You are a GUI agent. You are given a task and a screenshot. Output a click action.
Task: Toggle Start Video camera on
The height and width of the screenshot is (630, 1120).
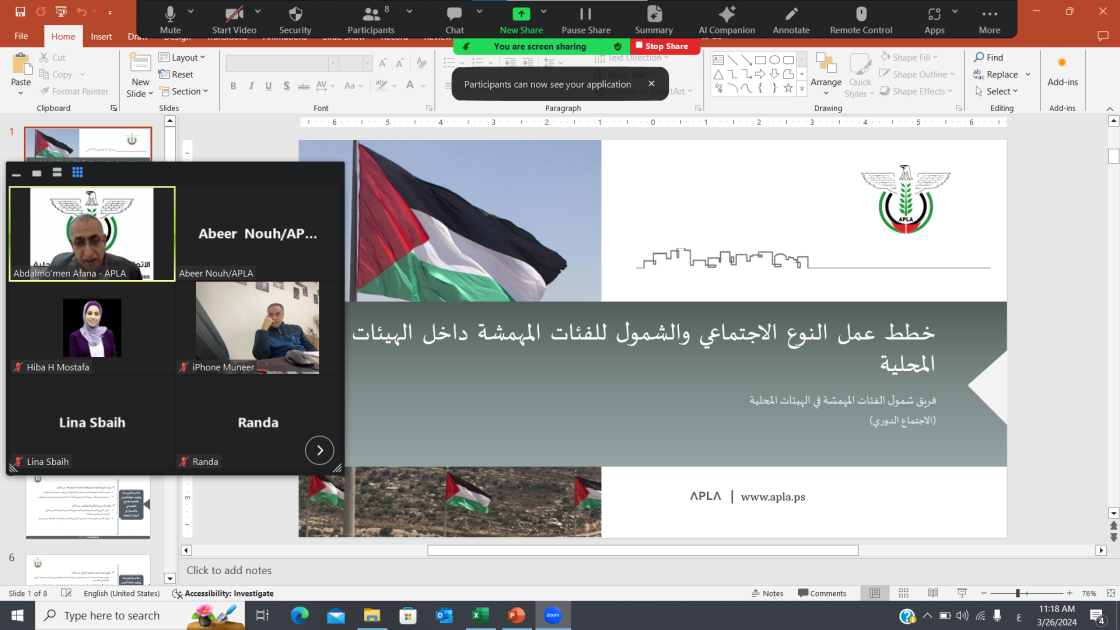pos(234,14)
